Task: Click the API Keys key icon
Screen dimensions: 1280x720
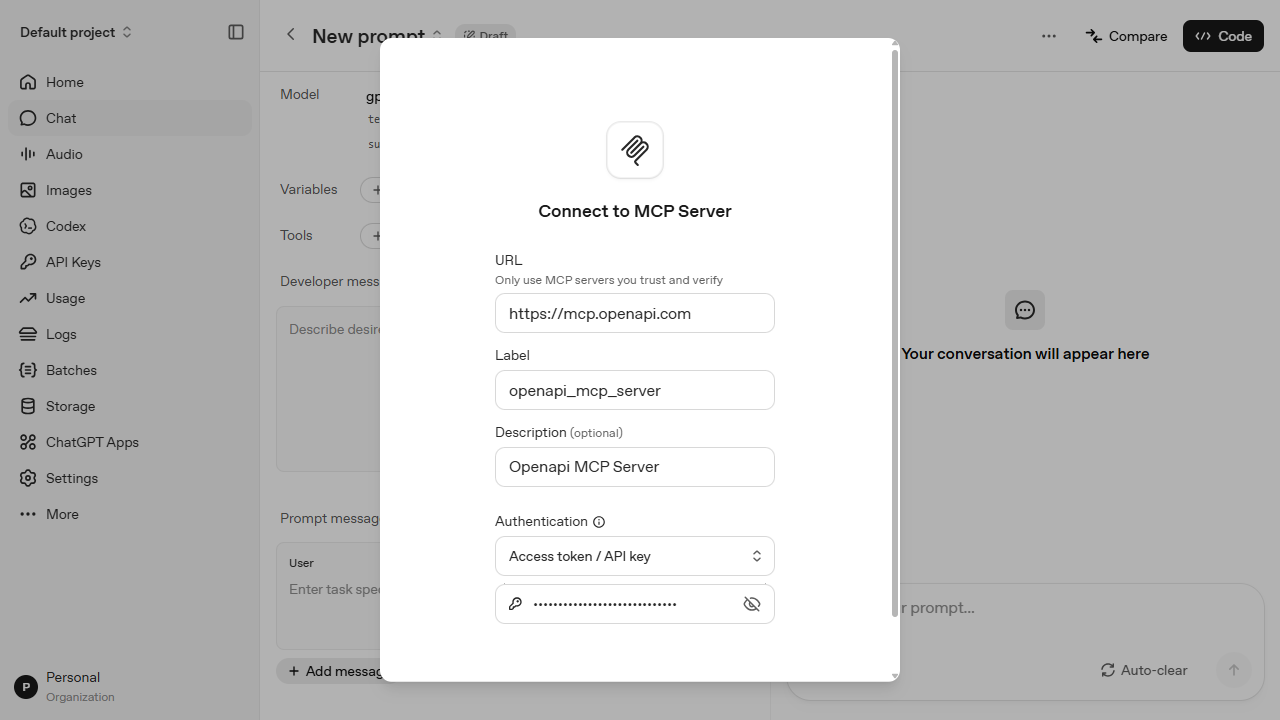Action: coord(28,262)
